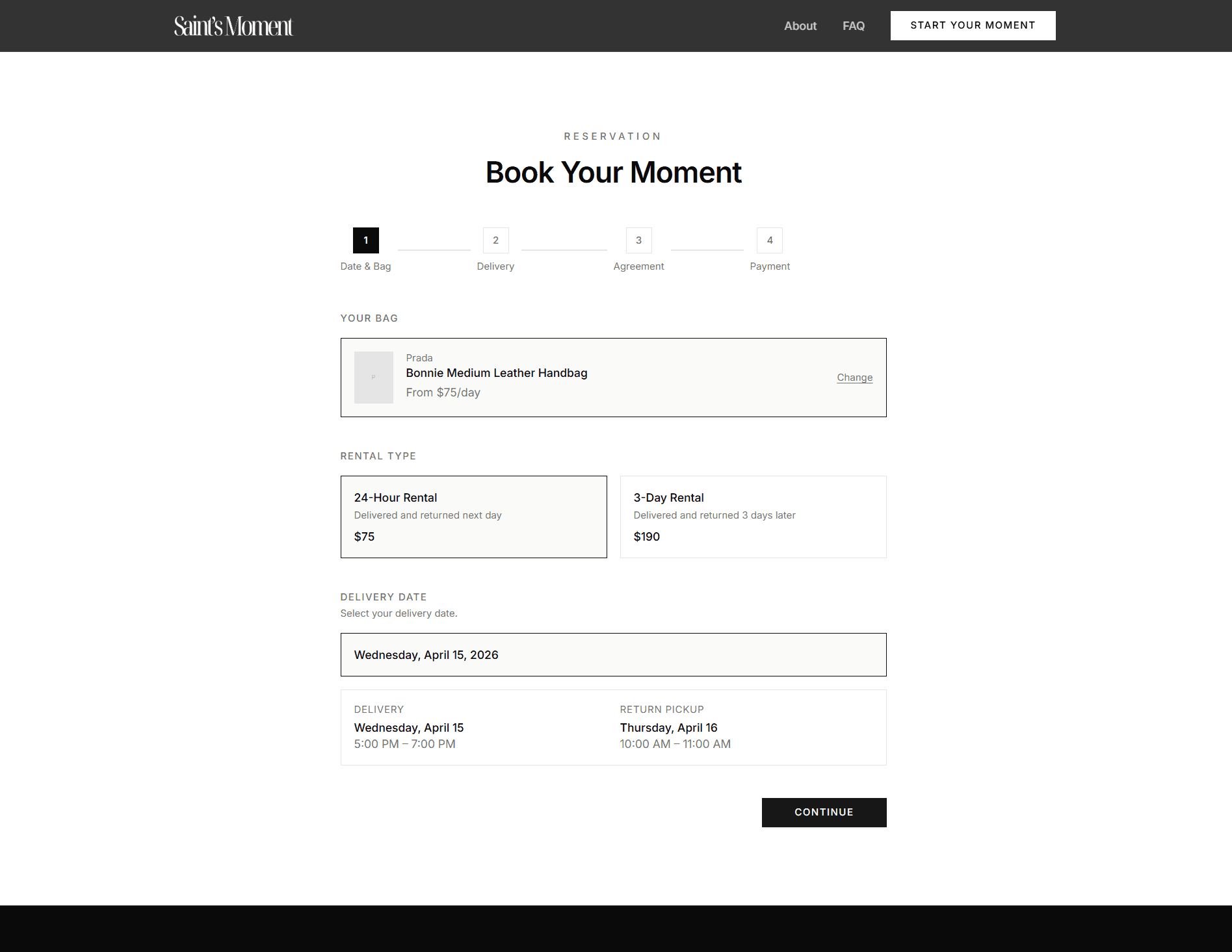Viewport: 1232px width, 952px height.
Task: Click the START YOUR MOMENT button
Action: pyautogui.click(x=973, y=25)
